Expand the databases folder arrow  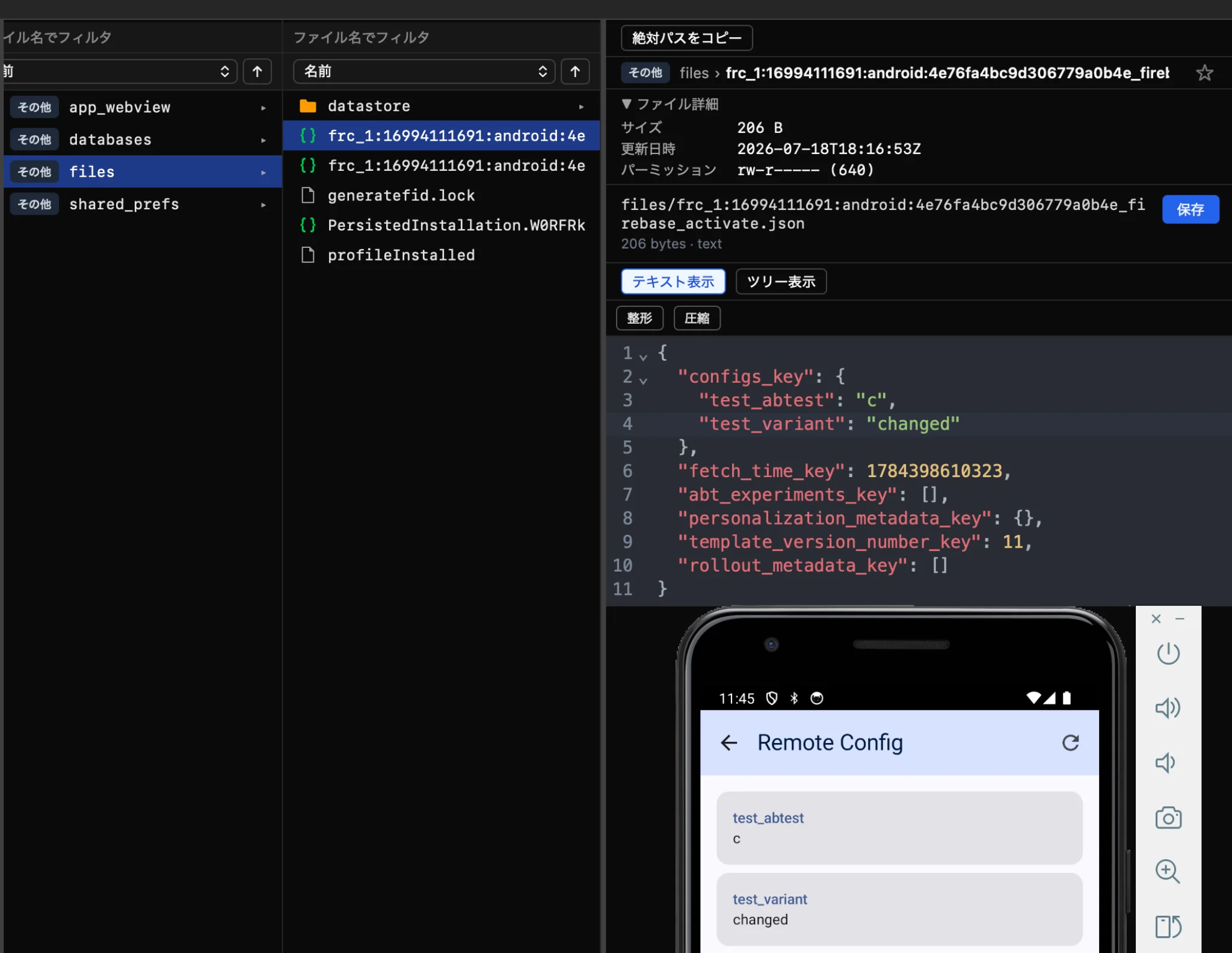coord(263,140)
